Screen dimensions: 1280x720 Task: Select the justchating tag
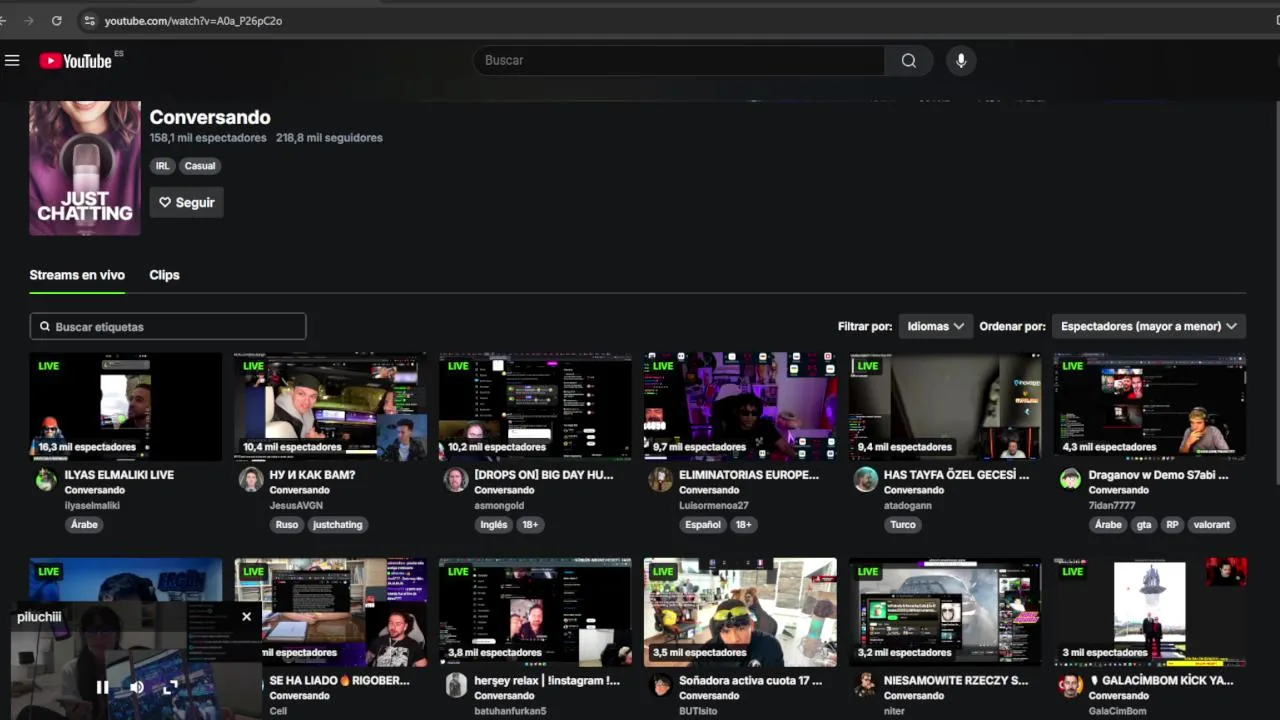coord(337,525)
